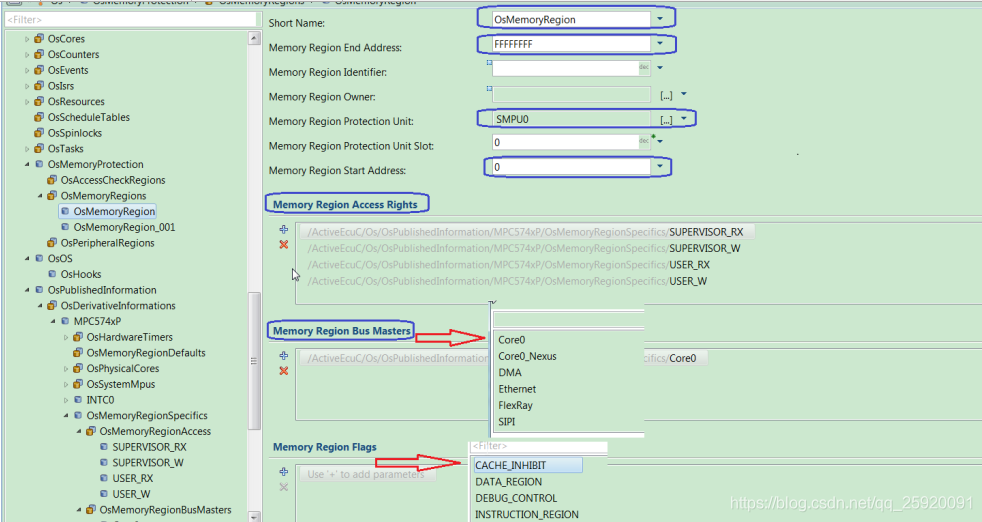
Task: Open Memory Region End Address dropdown arrow
Action: tap(660, 44)
